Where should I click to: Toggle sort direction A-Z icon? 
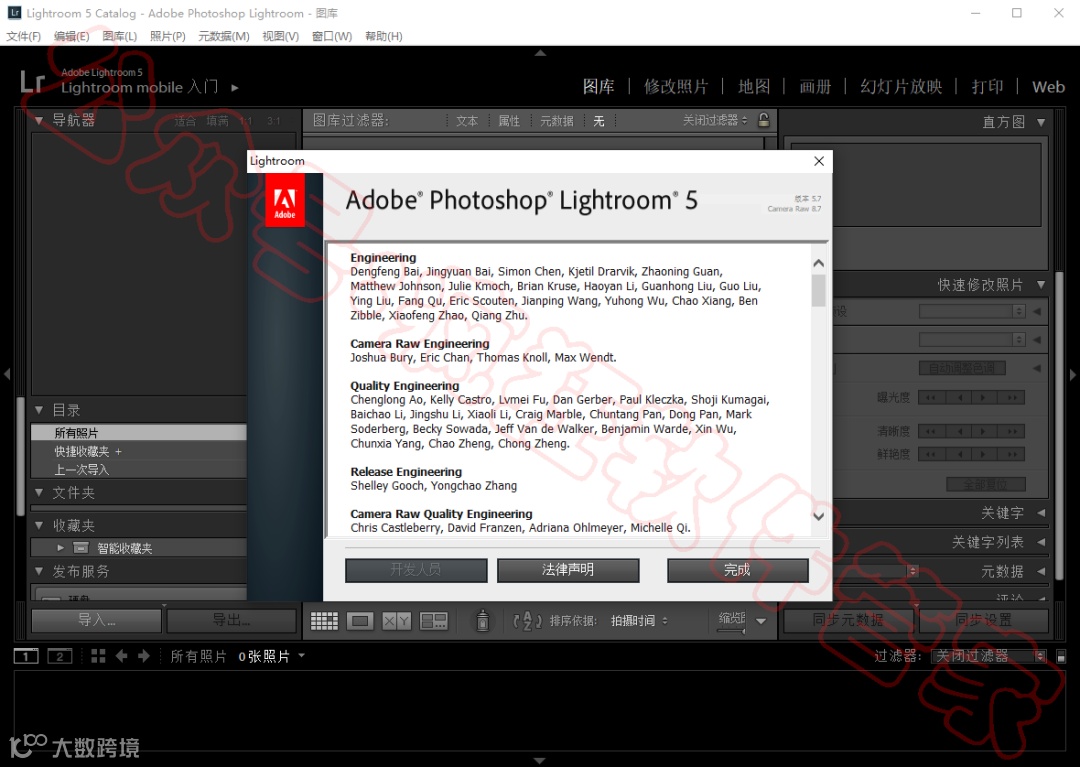[528, 621]
